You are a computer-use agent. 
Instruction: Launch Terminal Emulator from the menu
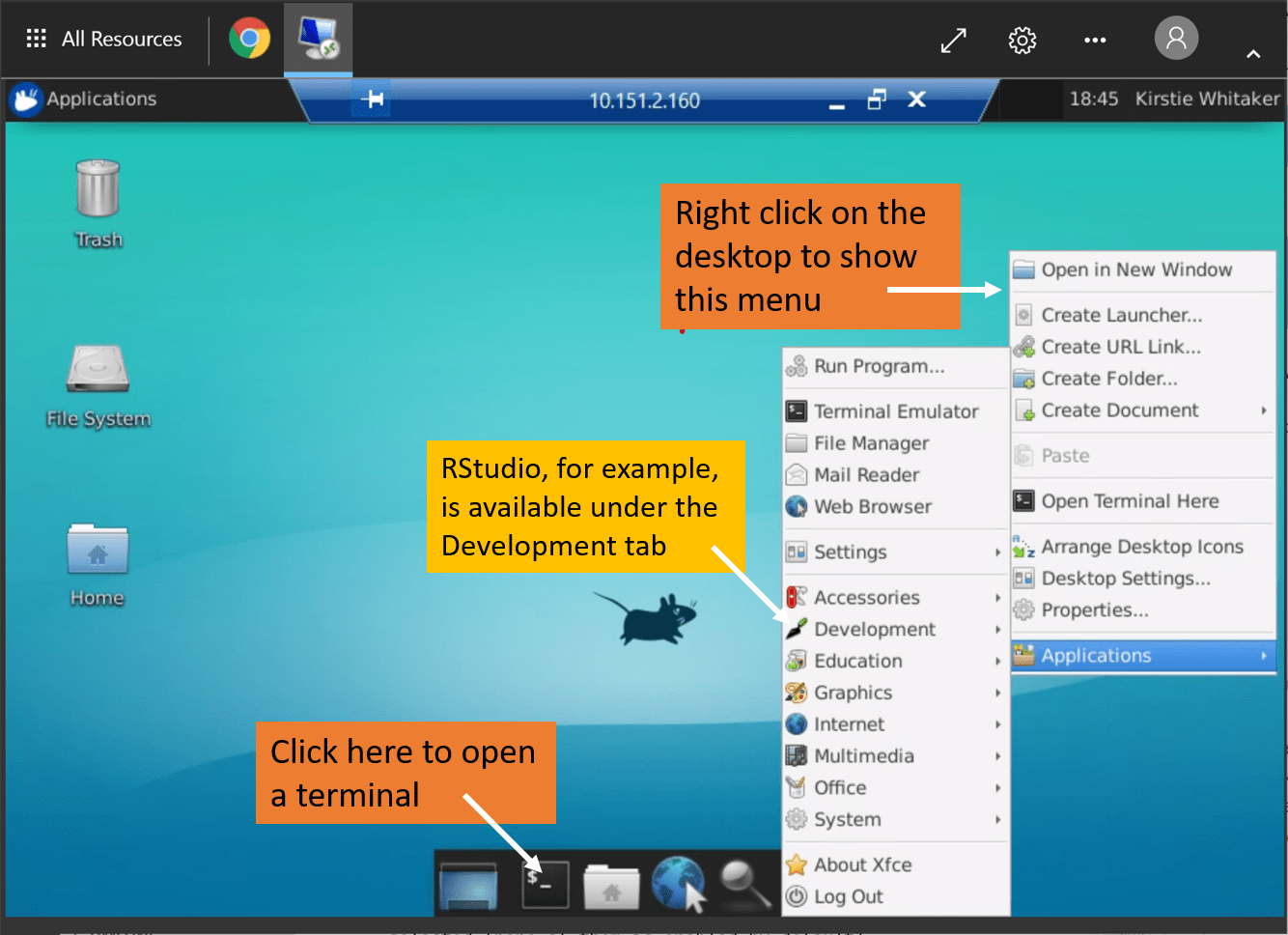895,411
